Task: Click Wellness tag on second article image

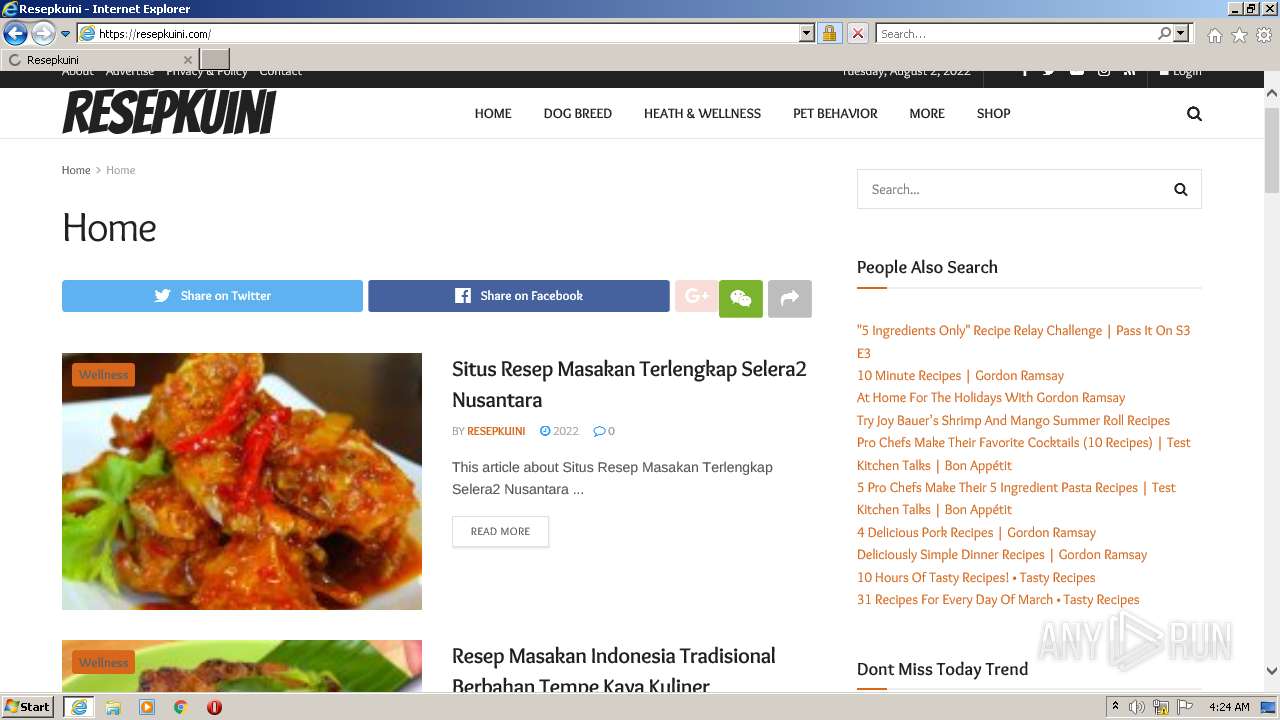Action: point(104,662)
